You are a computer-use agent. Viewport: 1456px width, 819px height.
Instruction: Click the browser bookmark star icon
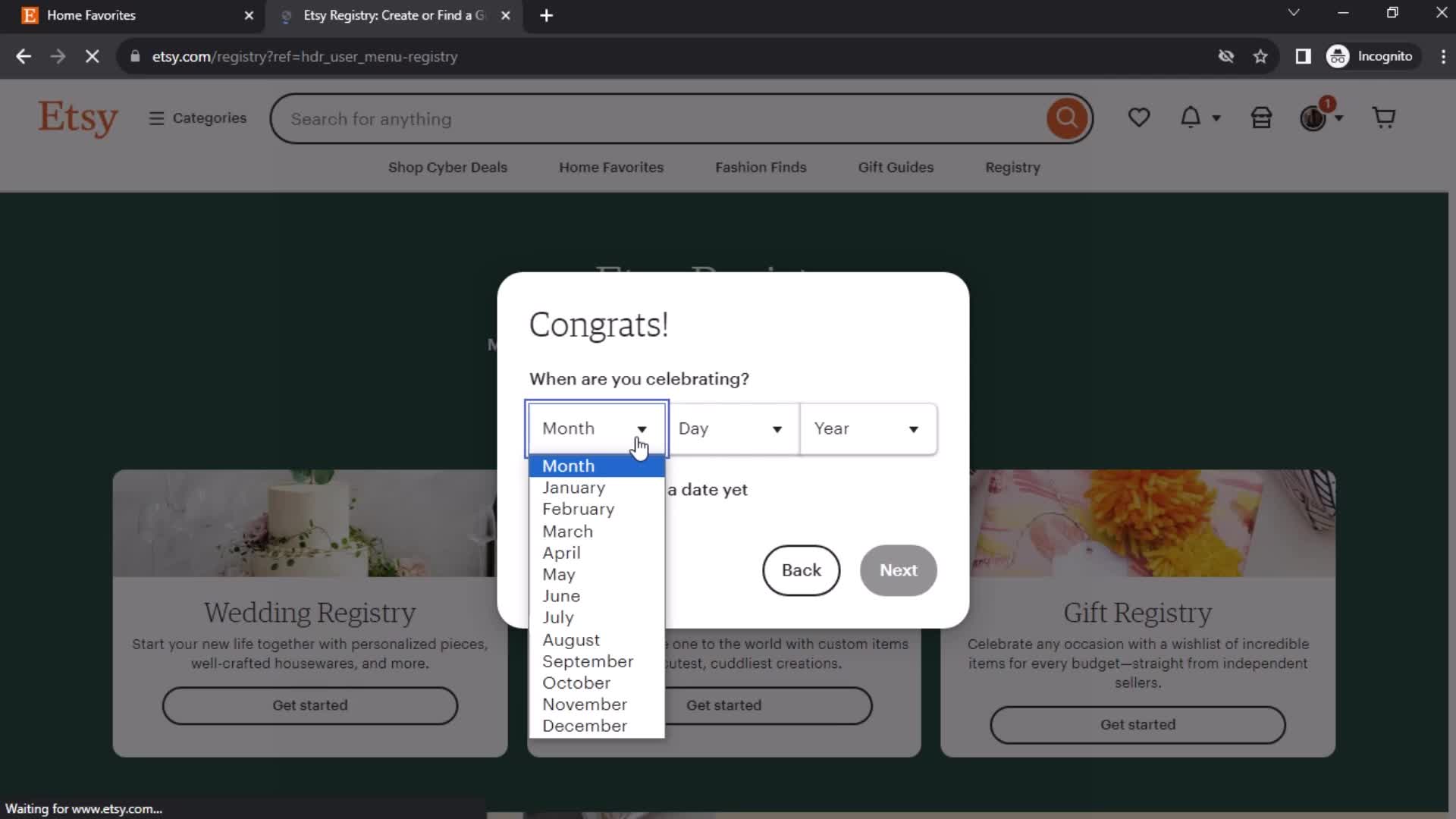(x=1262, y=57)
